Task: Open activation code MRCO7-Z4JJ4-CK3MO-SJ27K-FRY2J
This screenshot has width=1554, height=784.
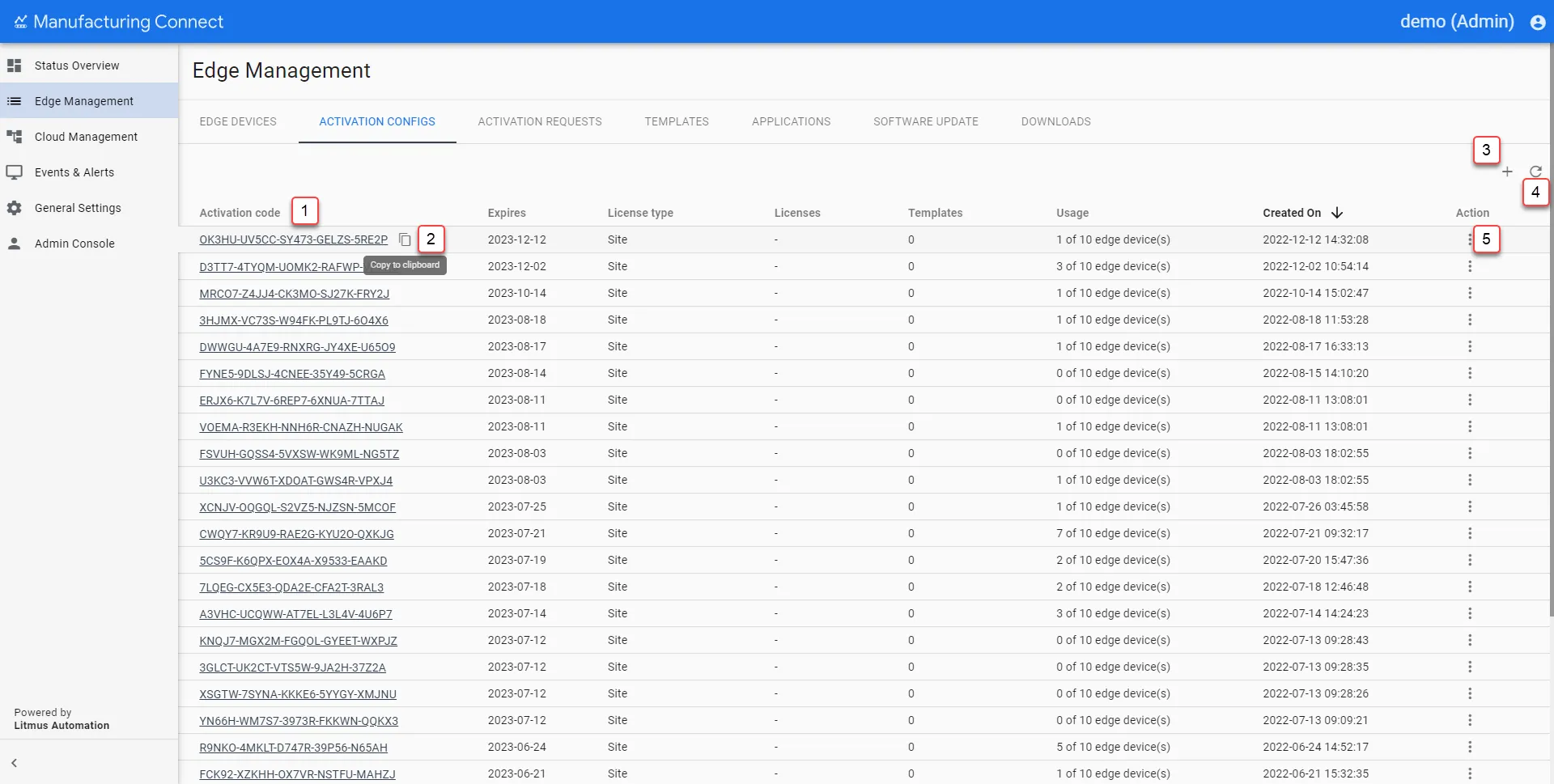Action: point(295,294)
